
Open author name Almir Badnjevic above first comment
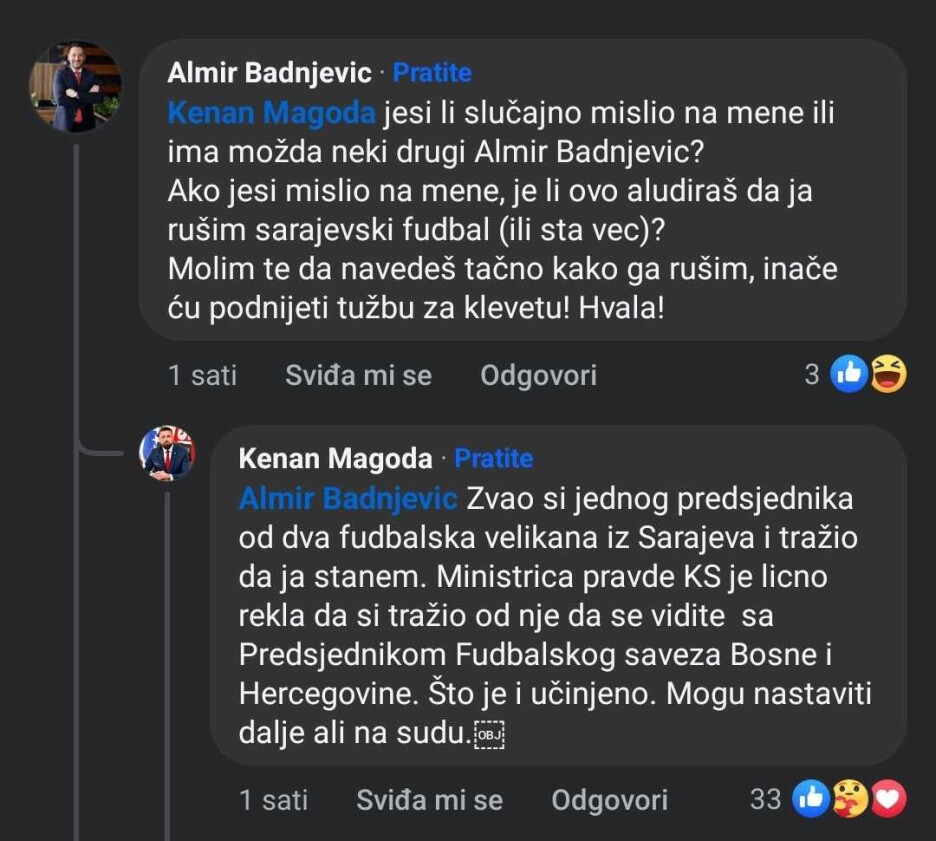click(269, 73)
